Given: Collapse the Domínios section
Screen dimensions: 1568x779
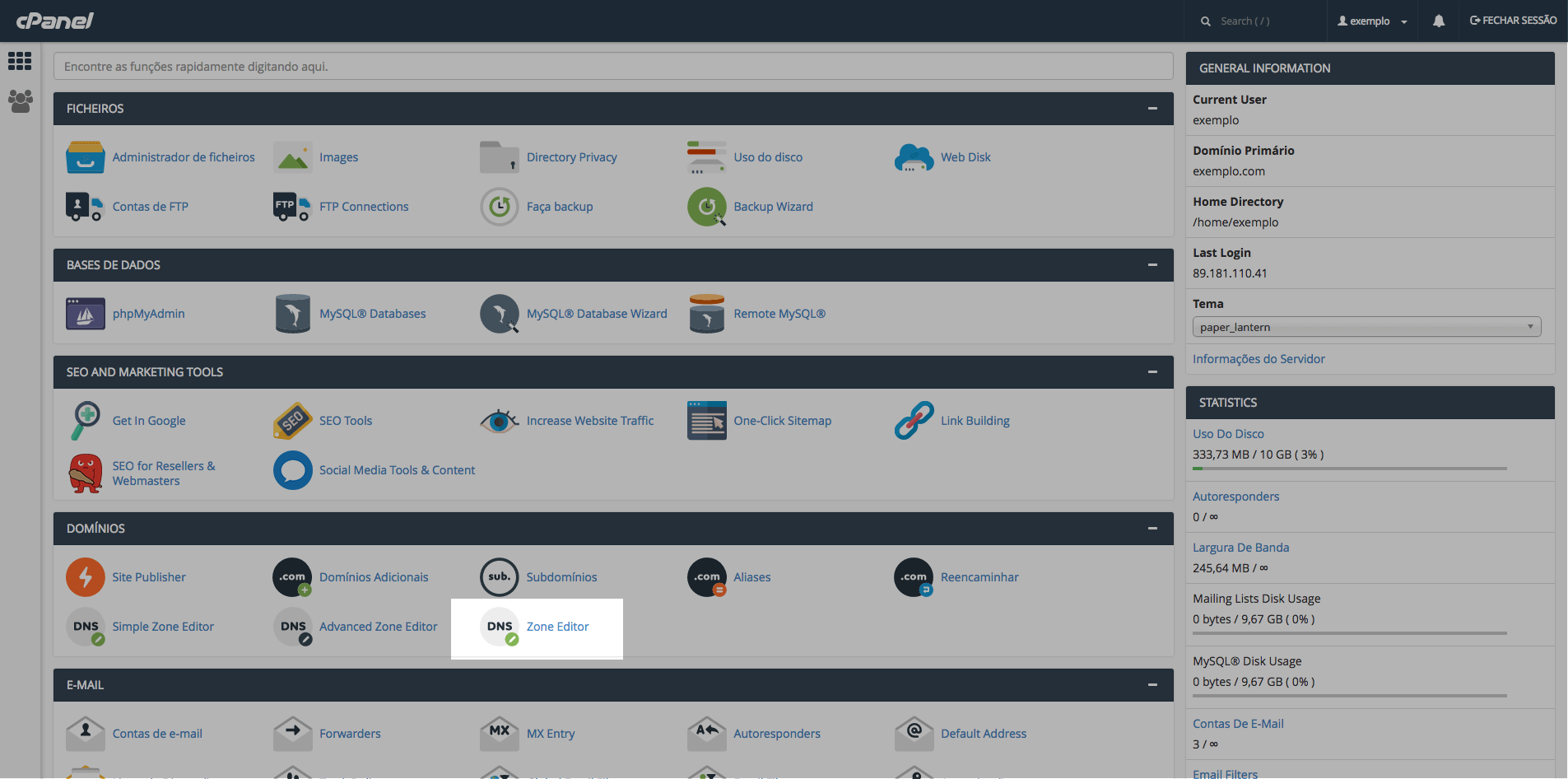Looking at the screenshot, I should coord(1152,529).
